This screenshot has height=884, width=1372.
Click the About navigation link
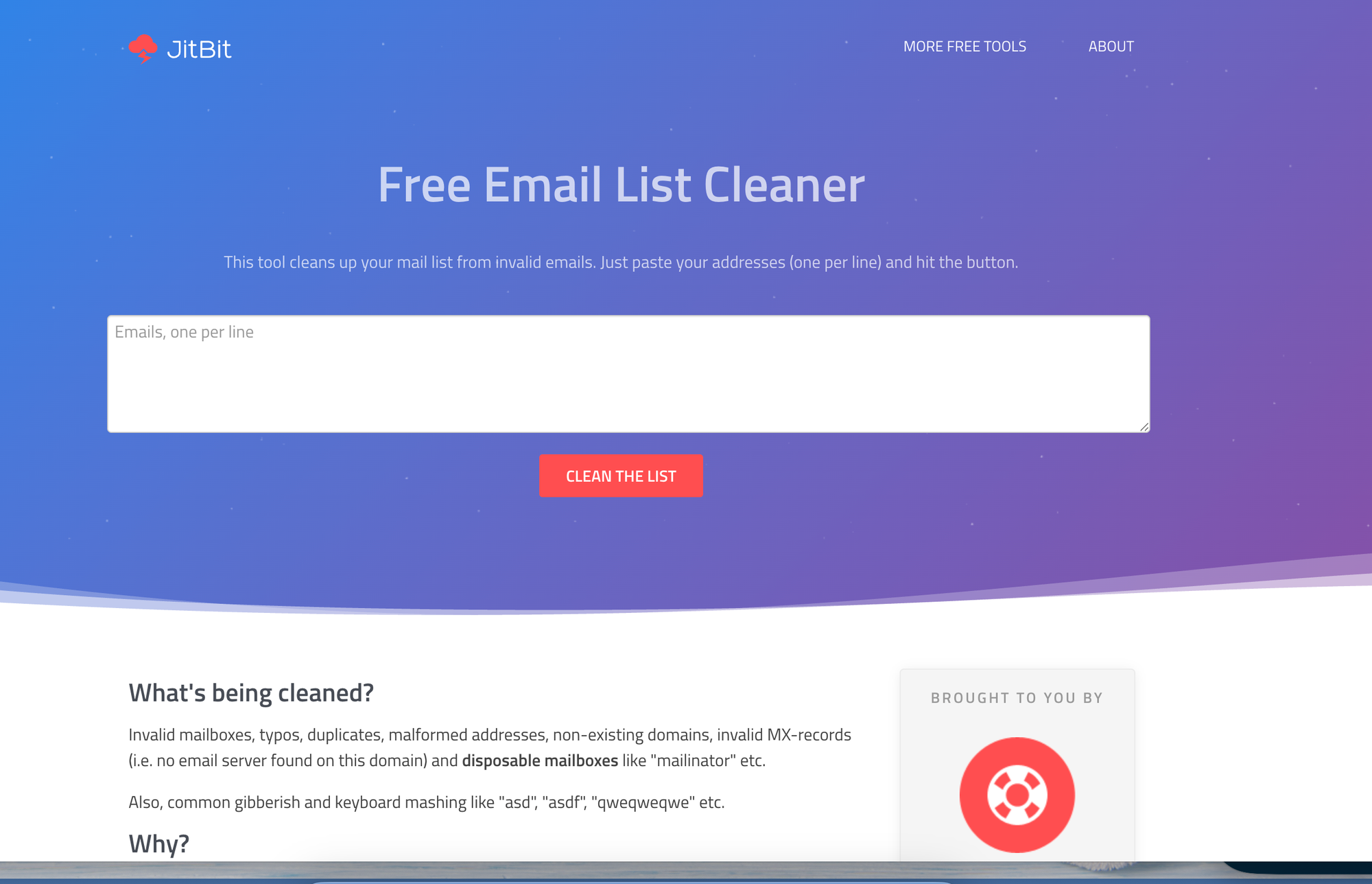point(1111,46)
